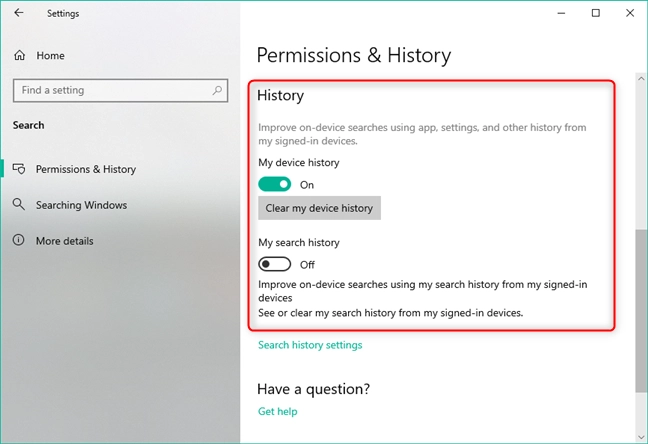Click the Search category heading in sidebar
The height and width of the screenshot is (444, 648).
[29, 125]
